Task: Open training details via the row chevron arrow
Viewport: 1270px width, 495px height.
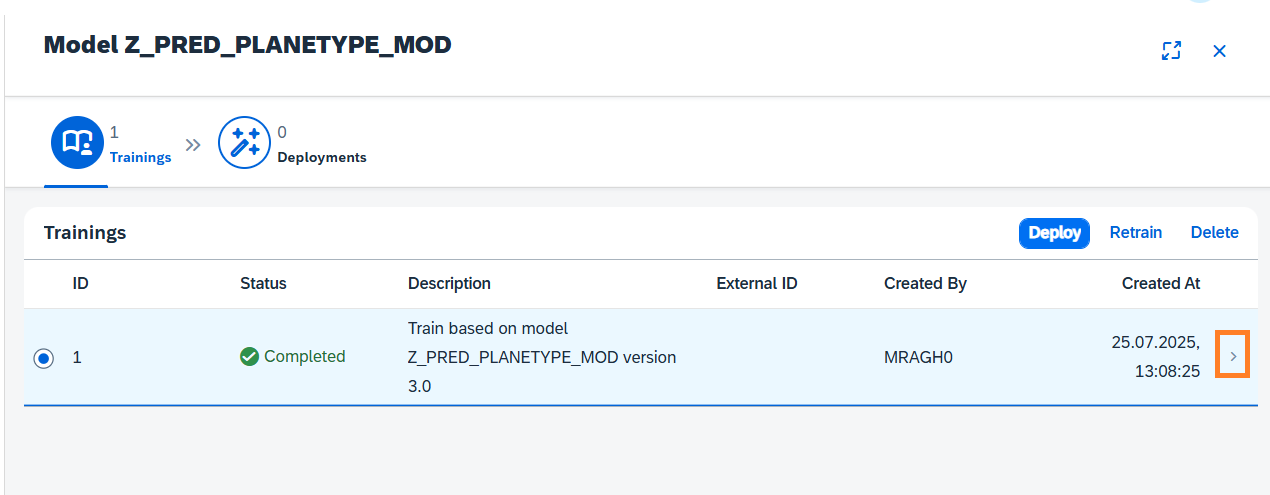Action: pyautogui.click(x=1233, y=356)
